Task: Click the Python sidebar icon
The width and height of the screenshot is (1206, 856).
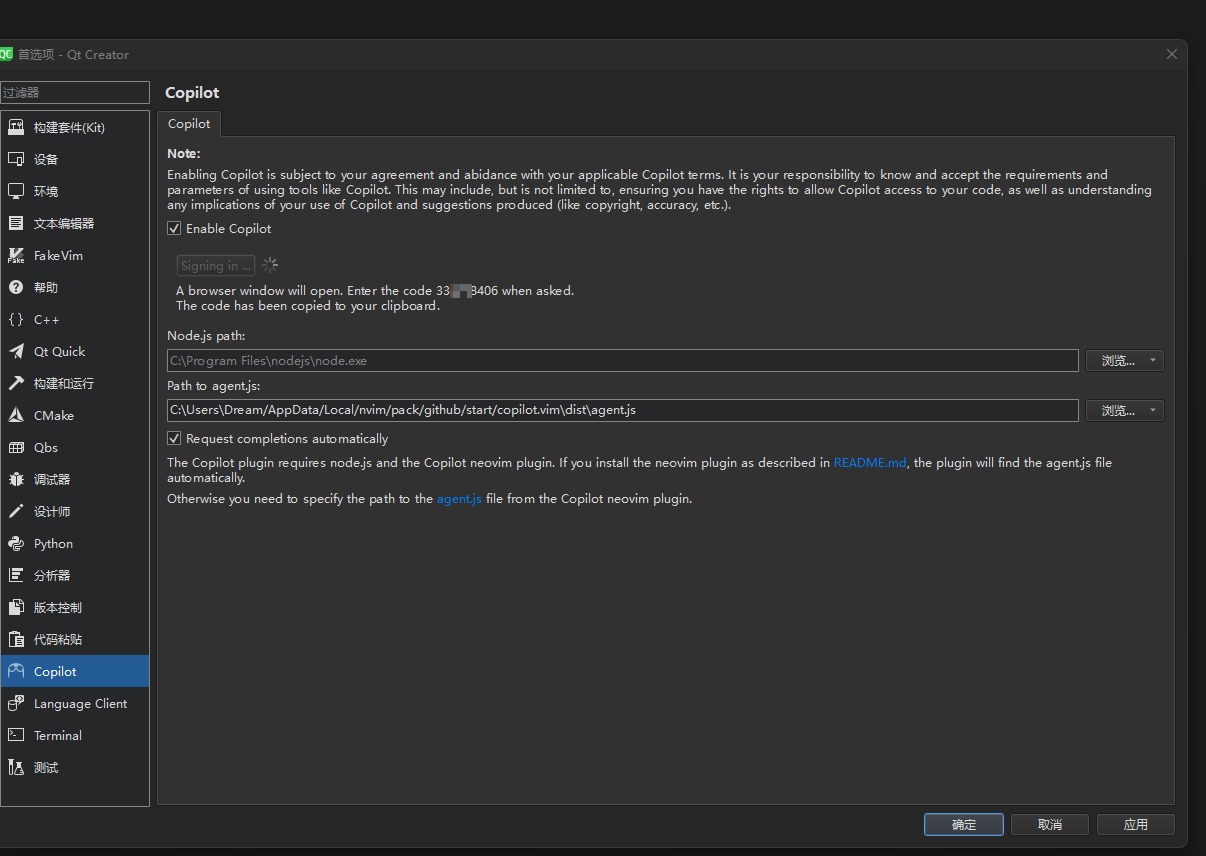Action: coord(16,543)
